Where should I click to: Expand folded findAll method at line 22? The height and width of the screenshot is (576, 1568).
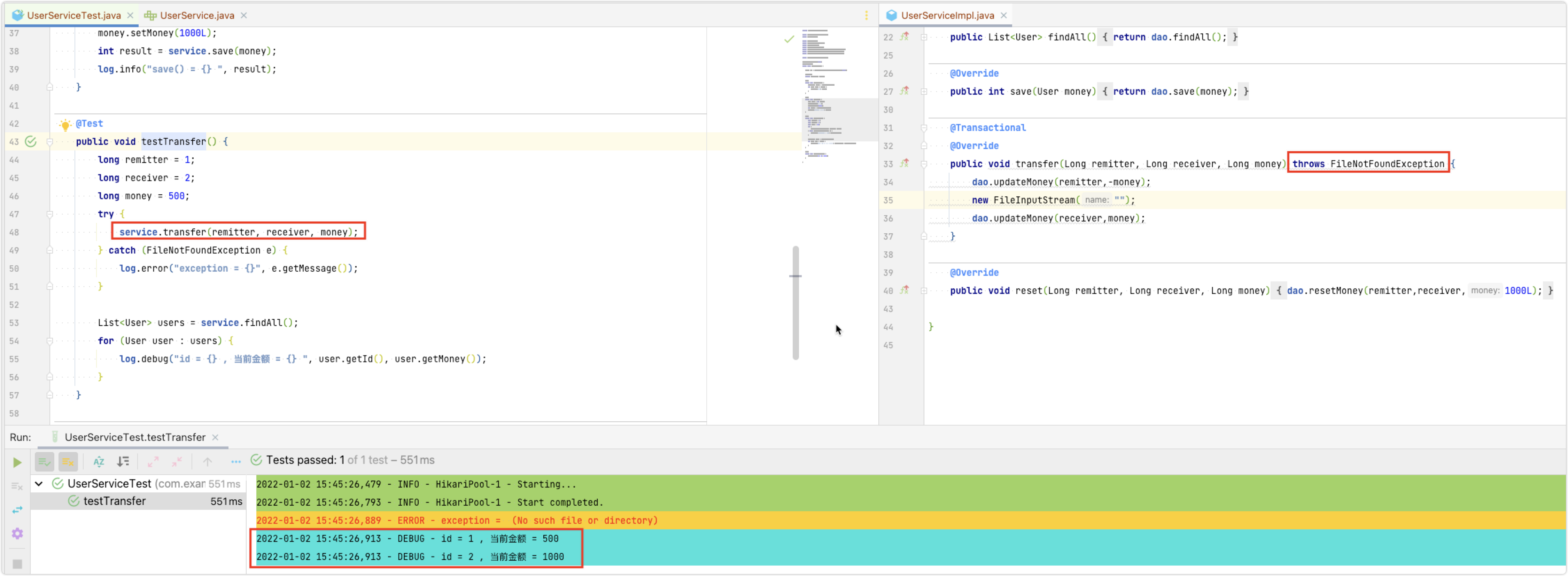(x=923, y=37)
